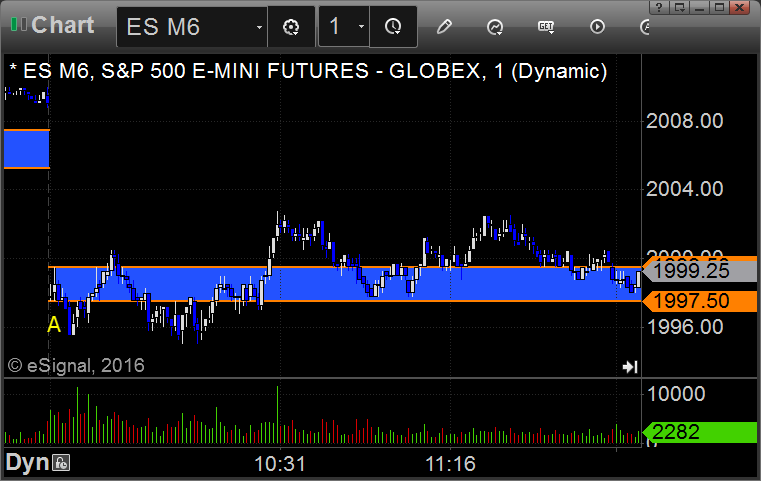Click the 2004.00 price axis label
The image size is (761, 481).
pyautogui.click(x=684, y=189)
